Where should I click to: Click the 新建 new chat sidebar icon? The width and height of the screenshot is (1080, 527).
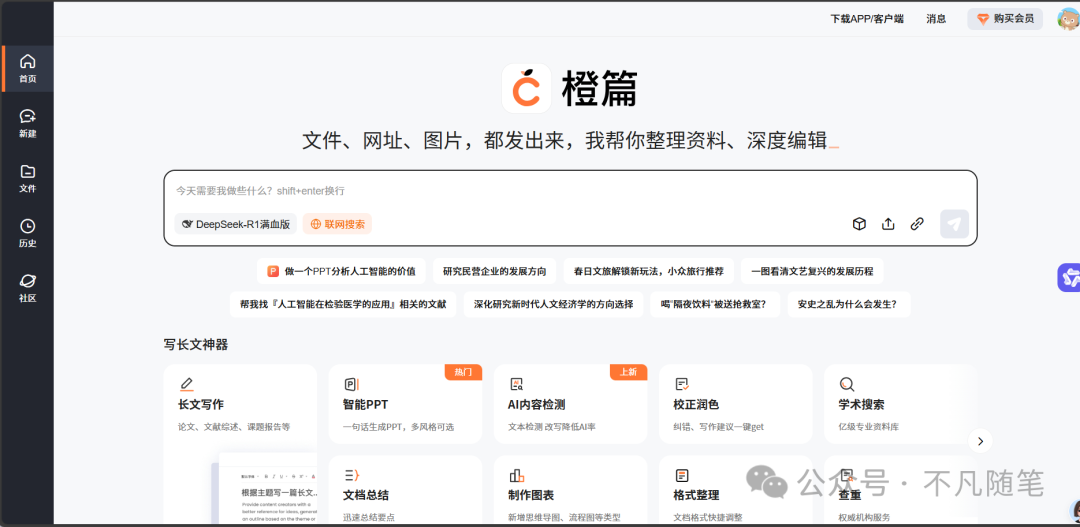tap(28, 116)
